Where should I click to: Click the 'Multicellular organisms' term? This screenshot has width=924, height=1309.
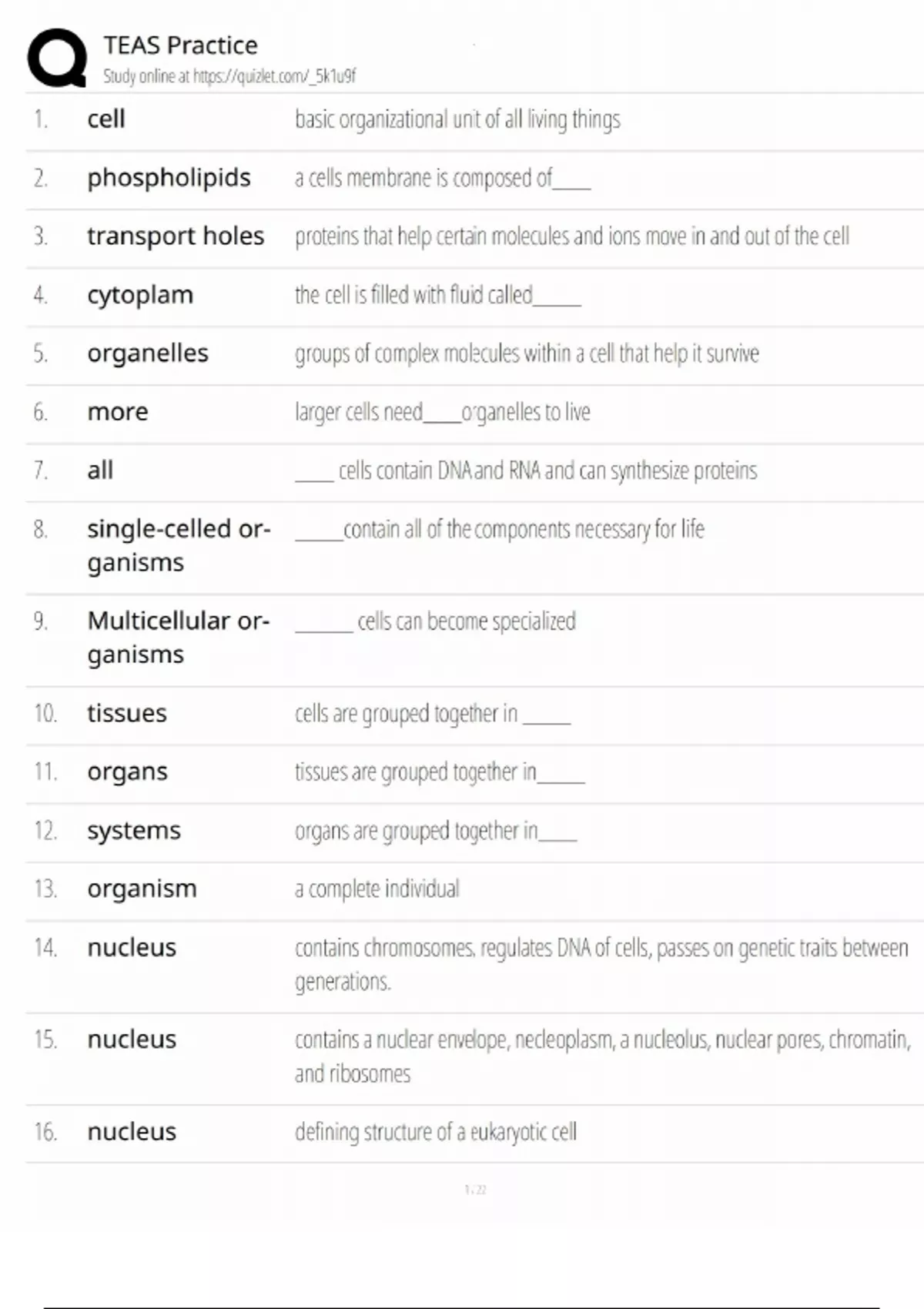(x=178, y=637)
